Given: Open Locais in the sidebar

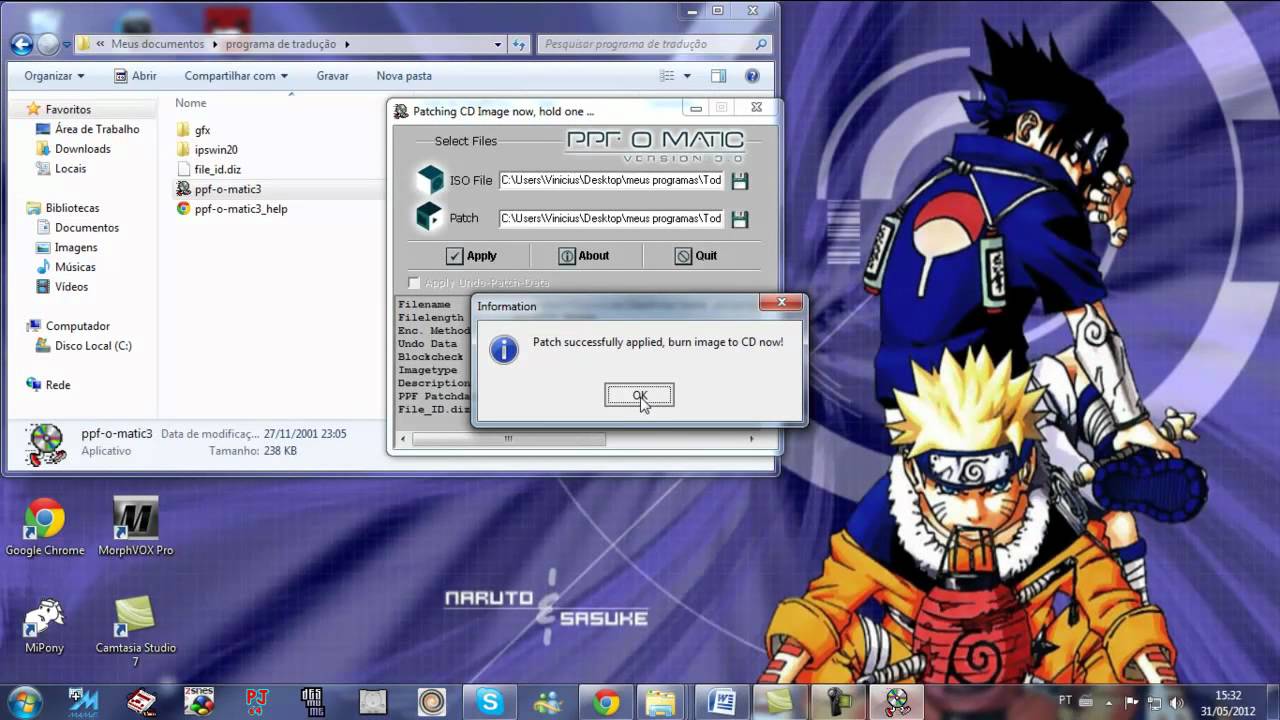Looking at the screenshot, I should tap(70, 169).
